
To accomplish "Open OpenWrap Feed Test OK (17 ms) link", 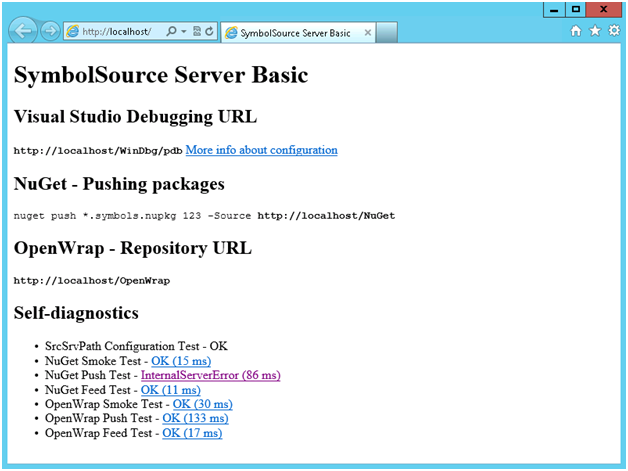I will point(192,433).
